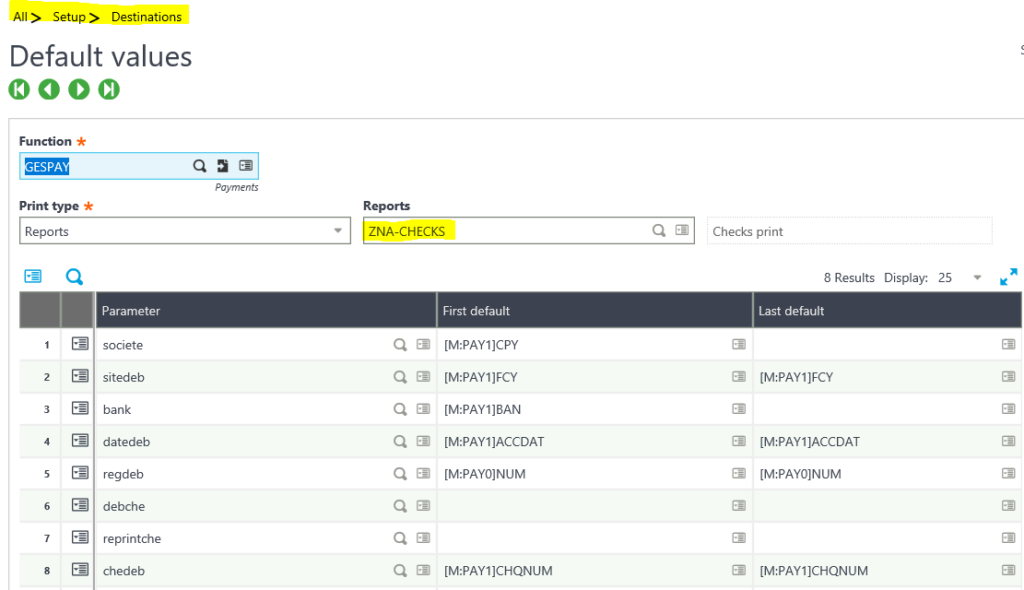Open the detail icon beside [M:PAY1]CPY

coord(738,344)
